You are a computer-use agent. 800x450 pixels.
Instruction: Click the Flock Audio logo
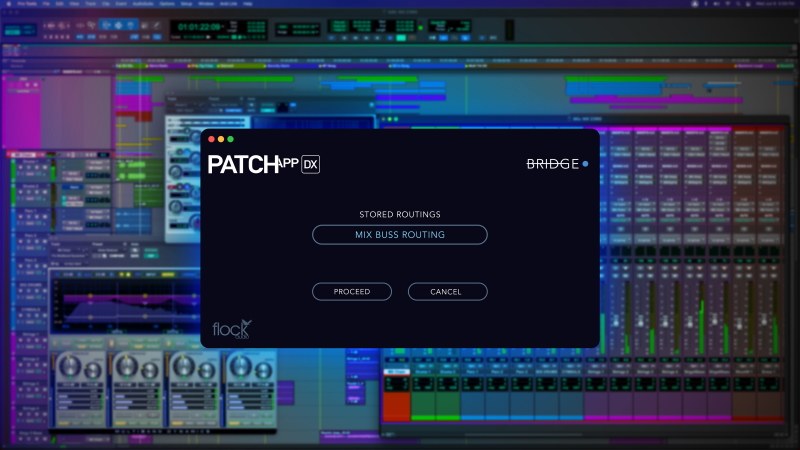click(x=231, y=329)
